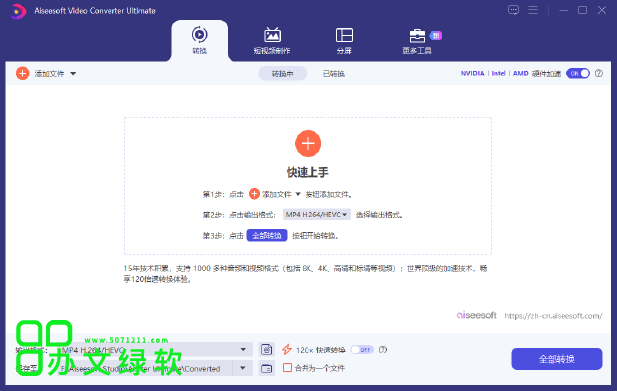This screenshot has height=391, width=617.
Task: Toggle the 120x 快速转换 switch
Action: (362, 349)
